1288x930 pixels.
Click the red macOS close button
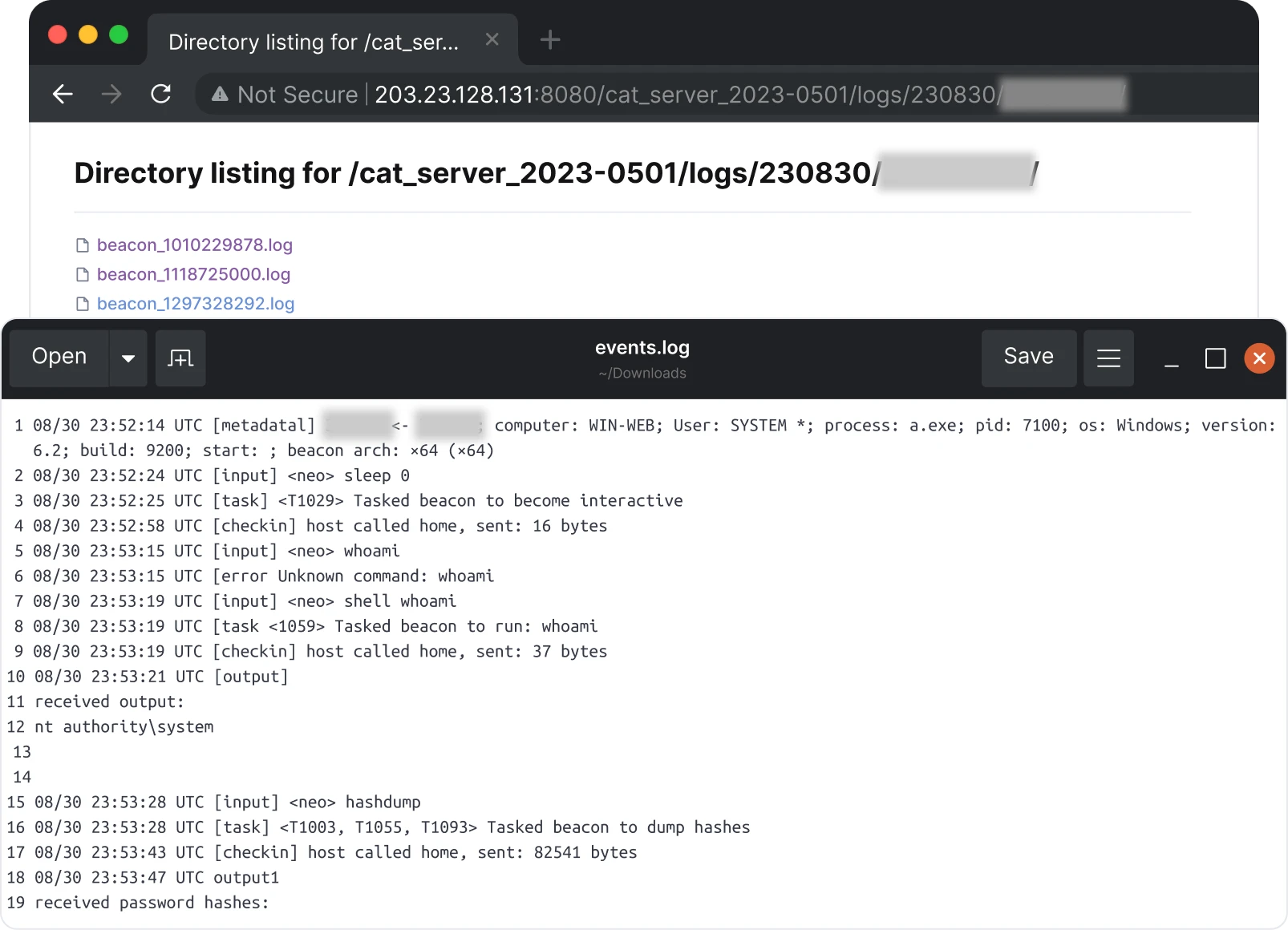58,34
